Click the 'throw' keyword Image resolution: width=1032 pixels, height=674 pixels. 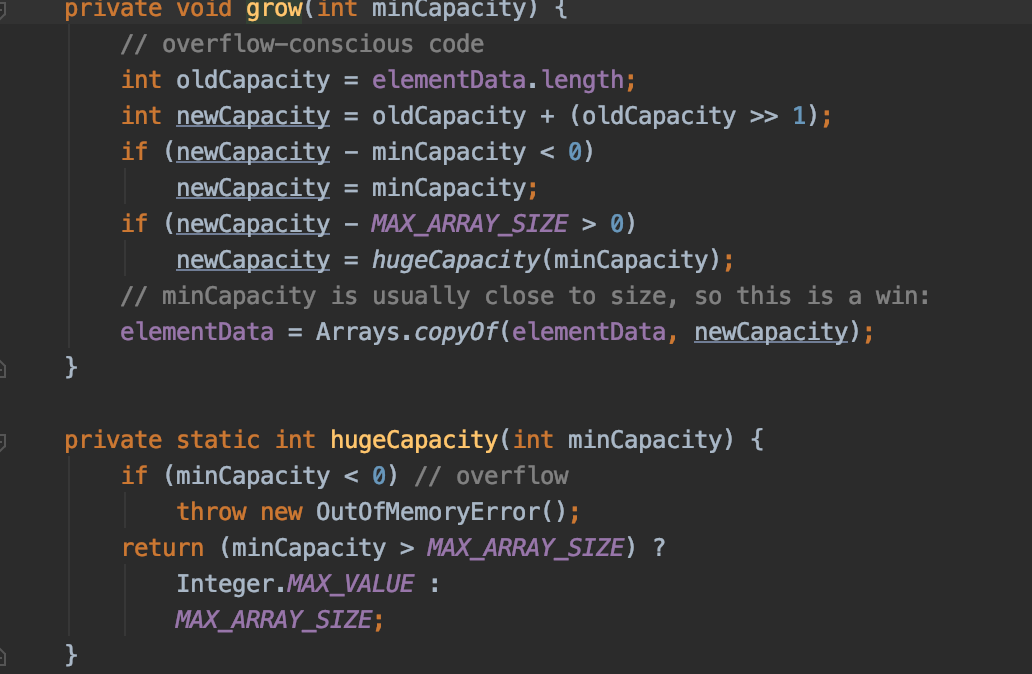[211, 512]
